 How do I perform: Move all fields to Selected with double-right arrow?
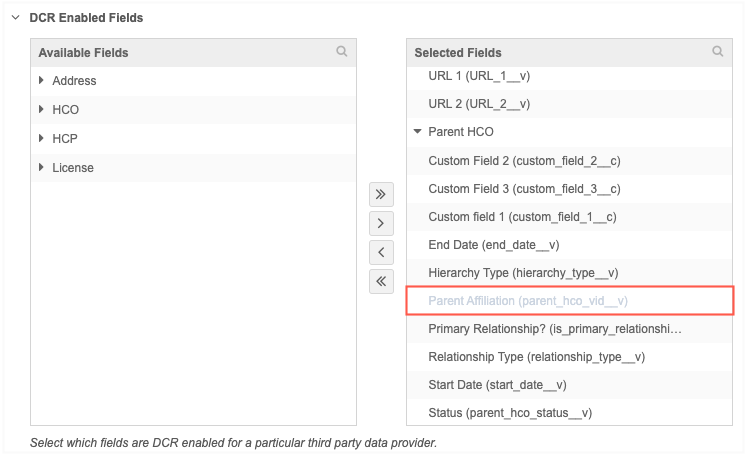381,193
